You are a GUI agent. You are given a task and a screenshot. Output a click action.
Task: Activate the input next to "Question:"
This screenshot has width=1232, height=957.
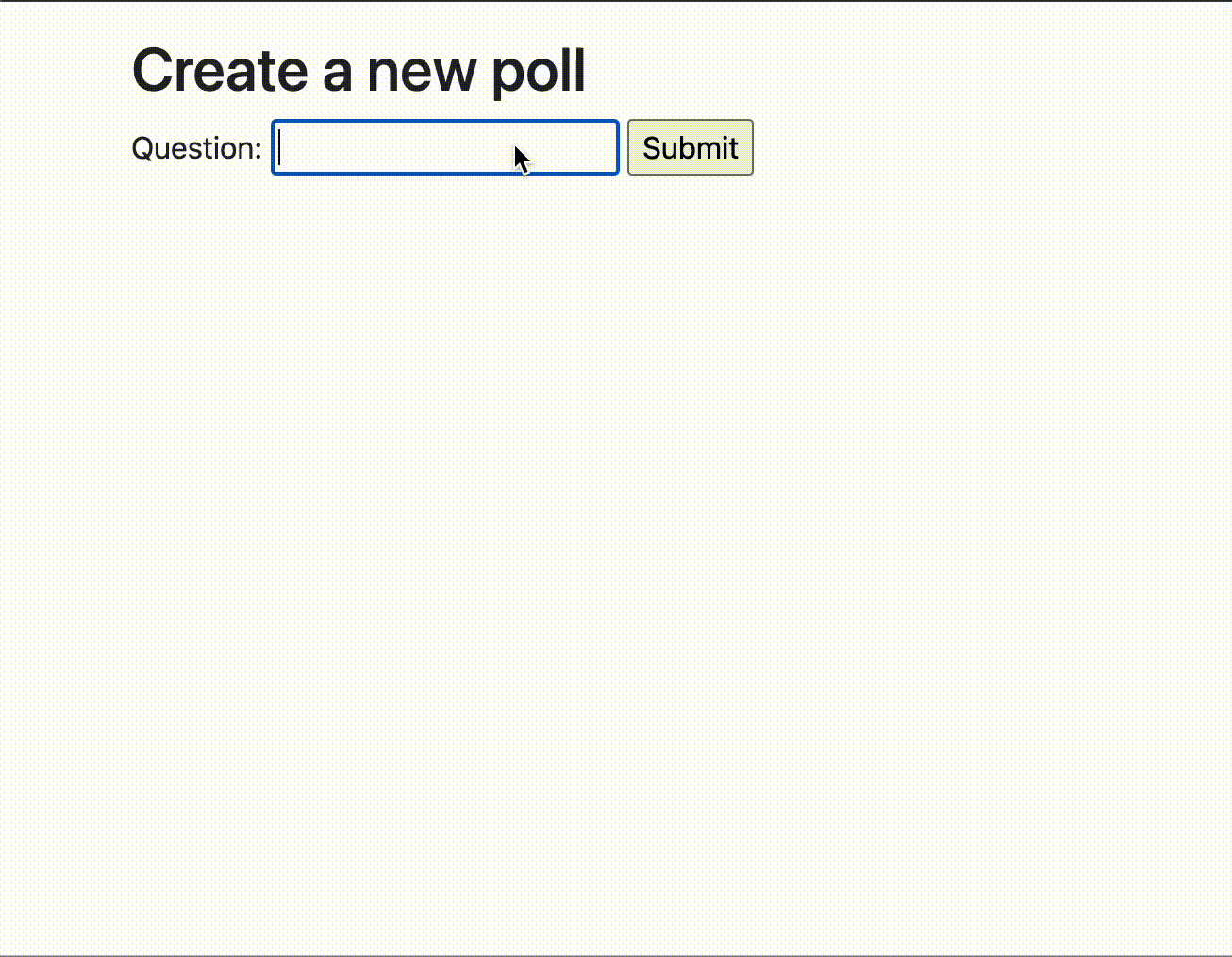point(444,147)
